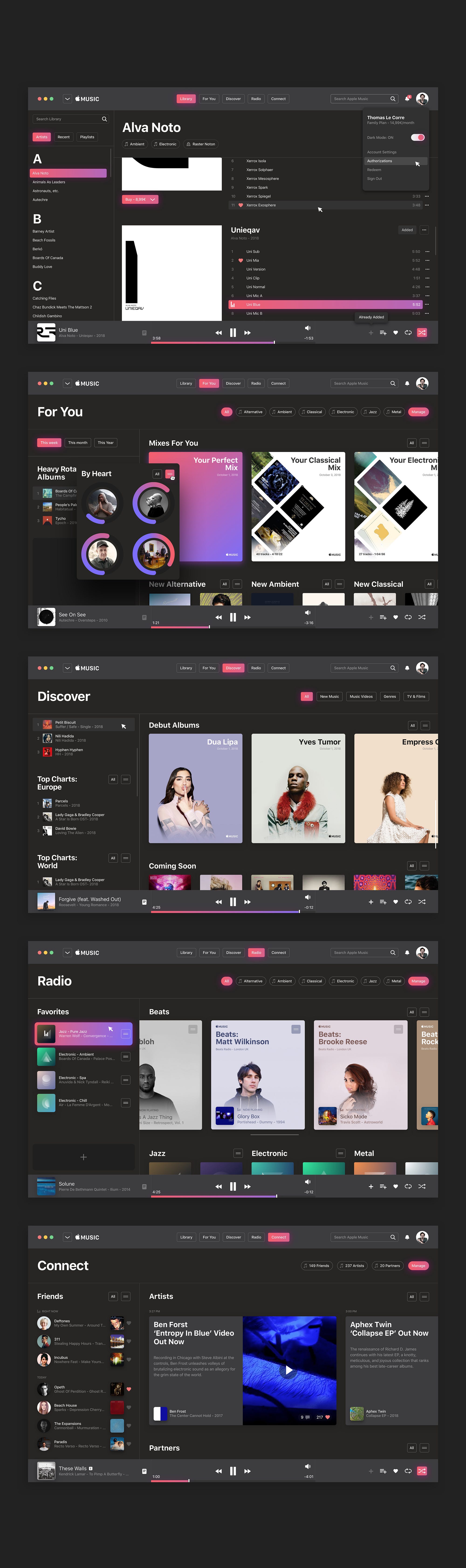Add new favorite station in Radio window
Viewport: 466px width, 1568px height.
tap(83, 1157)
